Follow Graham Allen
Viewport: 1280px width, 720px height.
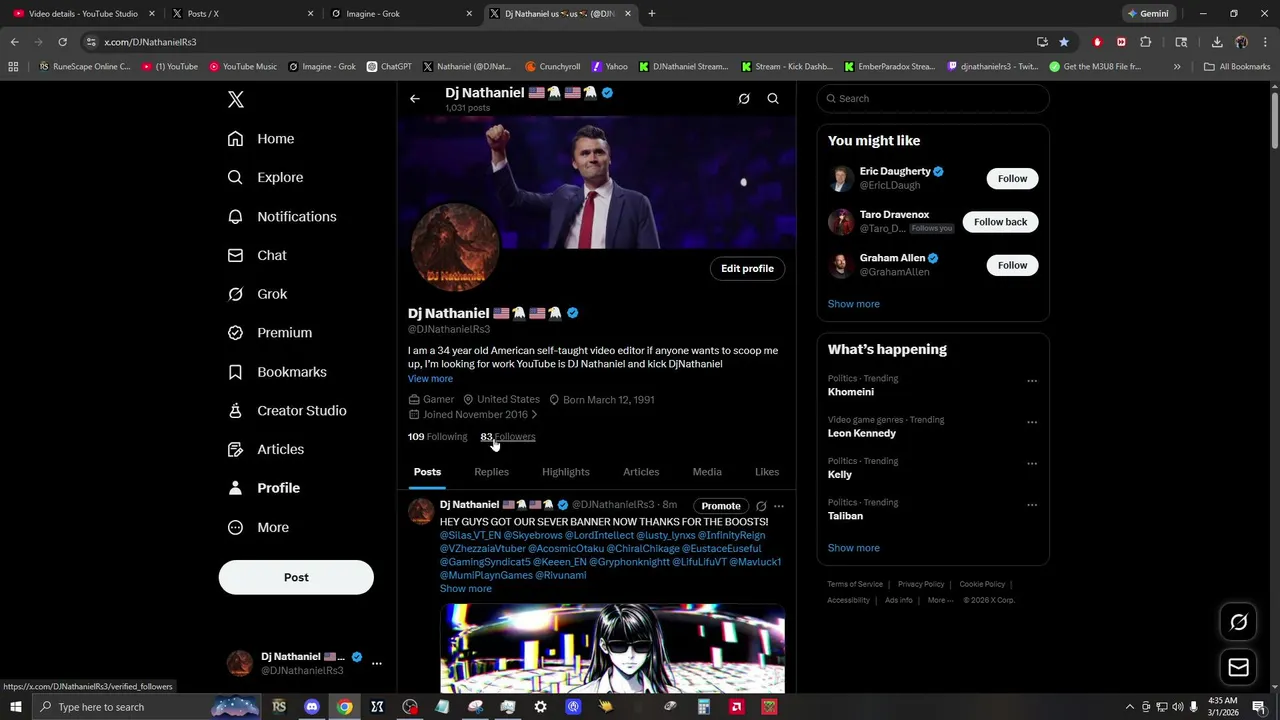point(1012,265)
